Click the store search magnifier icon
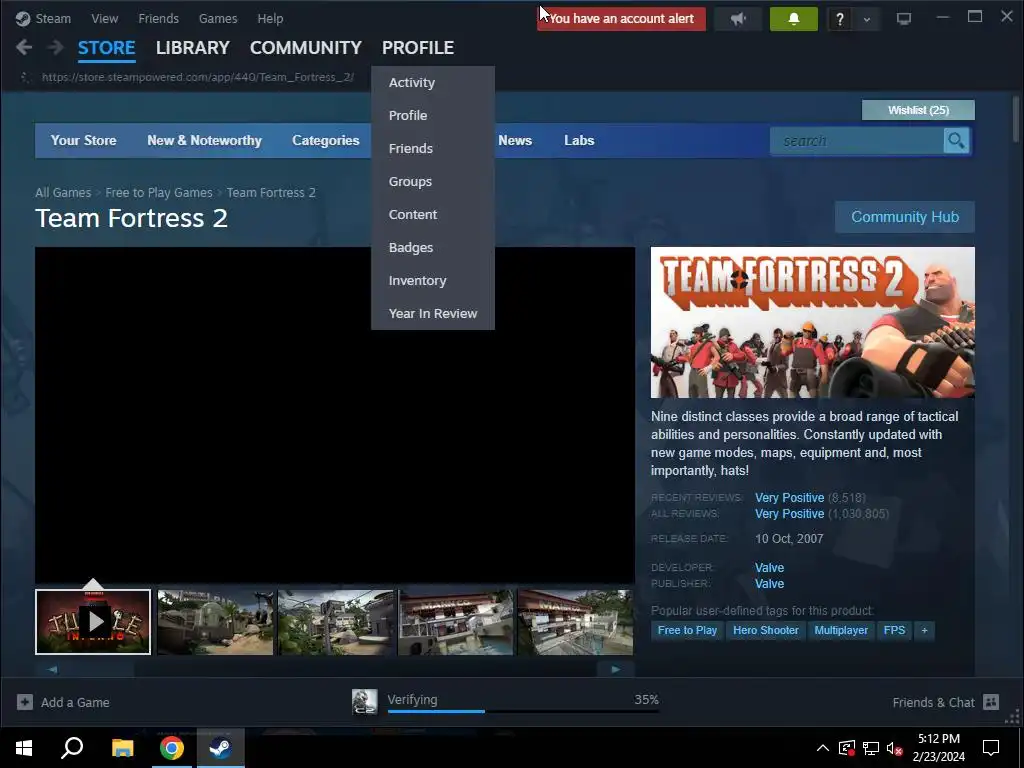Image resolution: width=1024 pixels, height=768 pixels. coord(956,140)
